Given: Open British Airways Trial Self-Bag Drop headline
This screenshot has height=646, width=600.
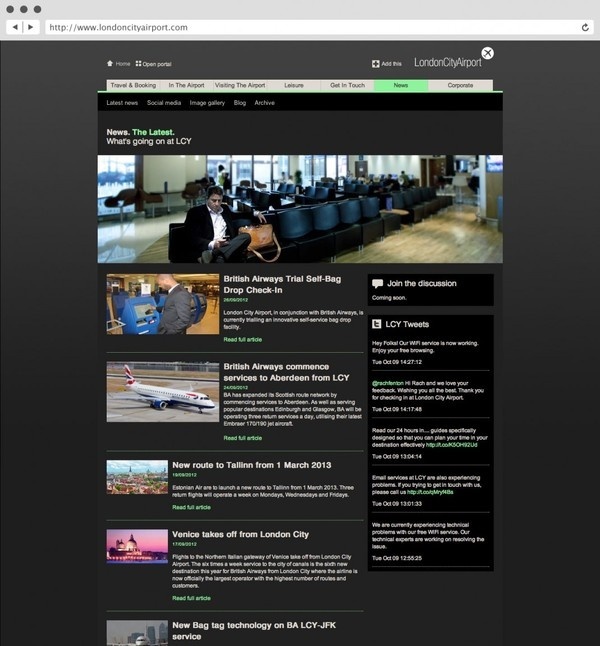Looking at the screenshot, I should pyautogui.click(x=282, y=285).
